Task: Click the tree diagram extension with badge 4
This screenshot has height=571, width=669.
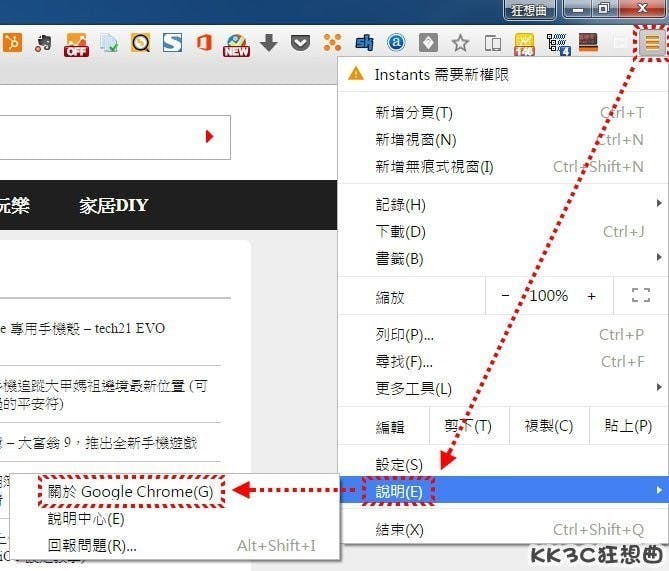Action: point(558,44)
